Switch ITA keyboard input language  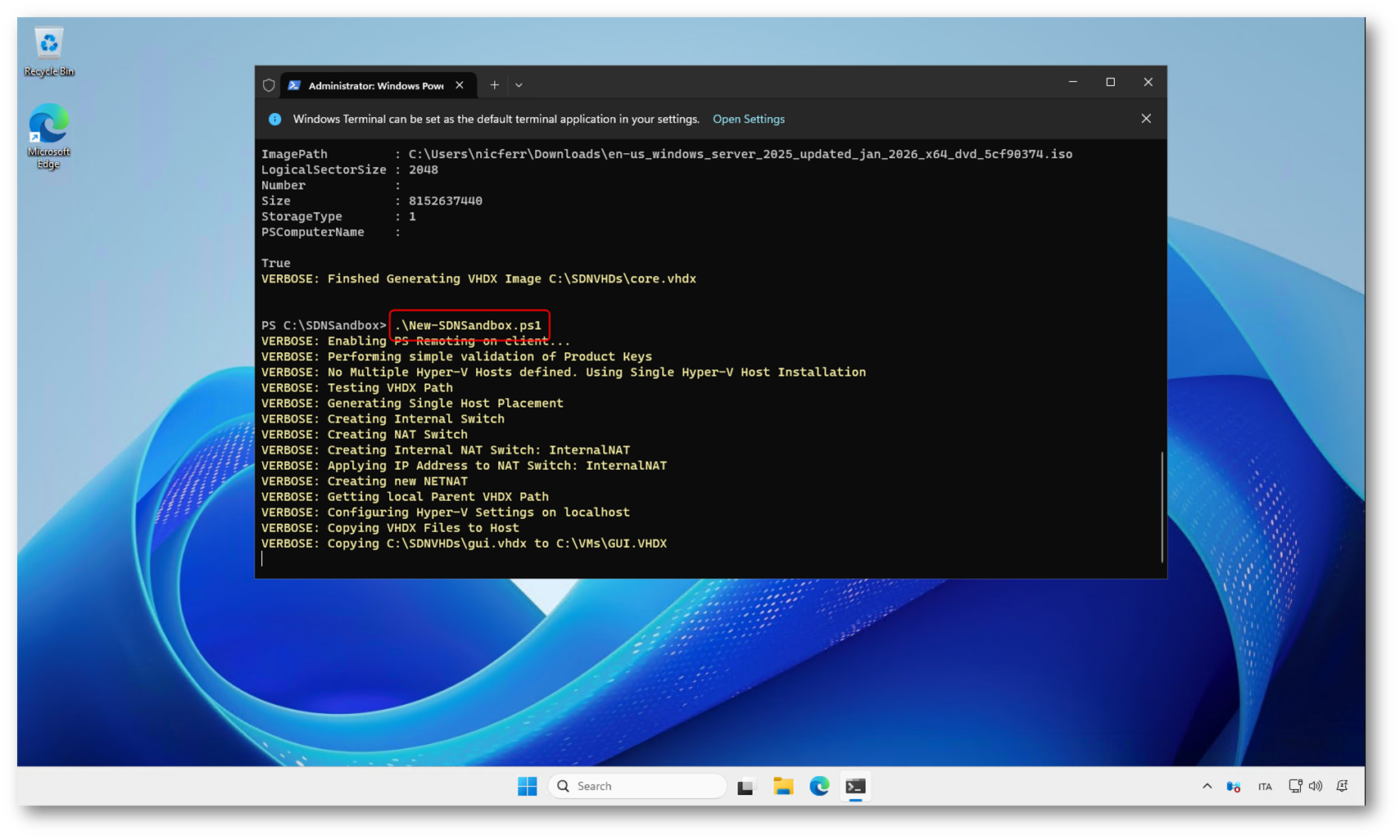click(x=1265, y=787)
